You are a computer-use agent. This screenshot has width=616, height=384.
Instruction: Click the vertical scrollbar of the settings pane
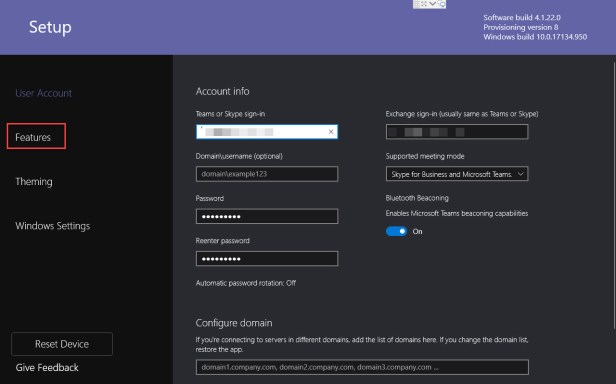tap(614, 195)
